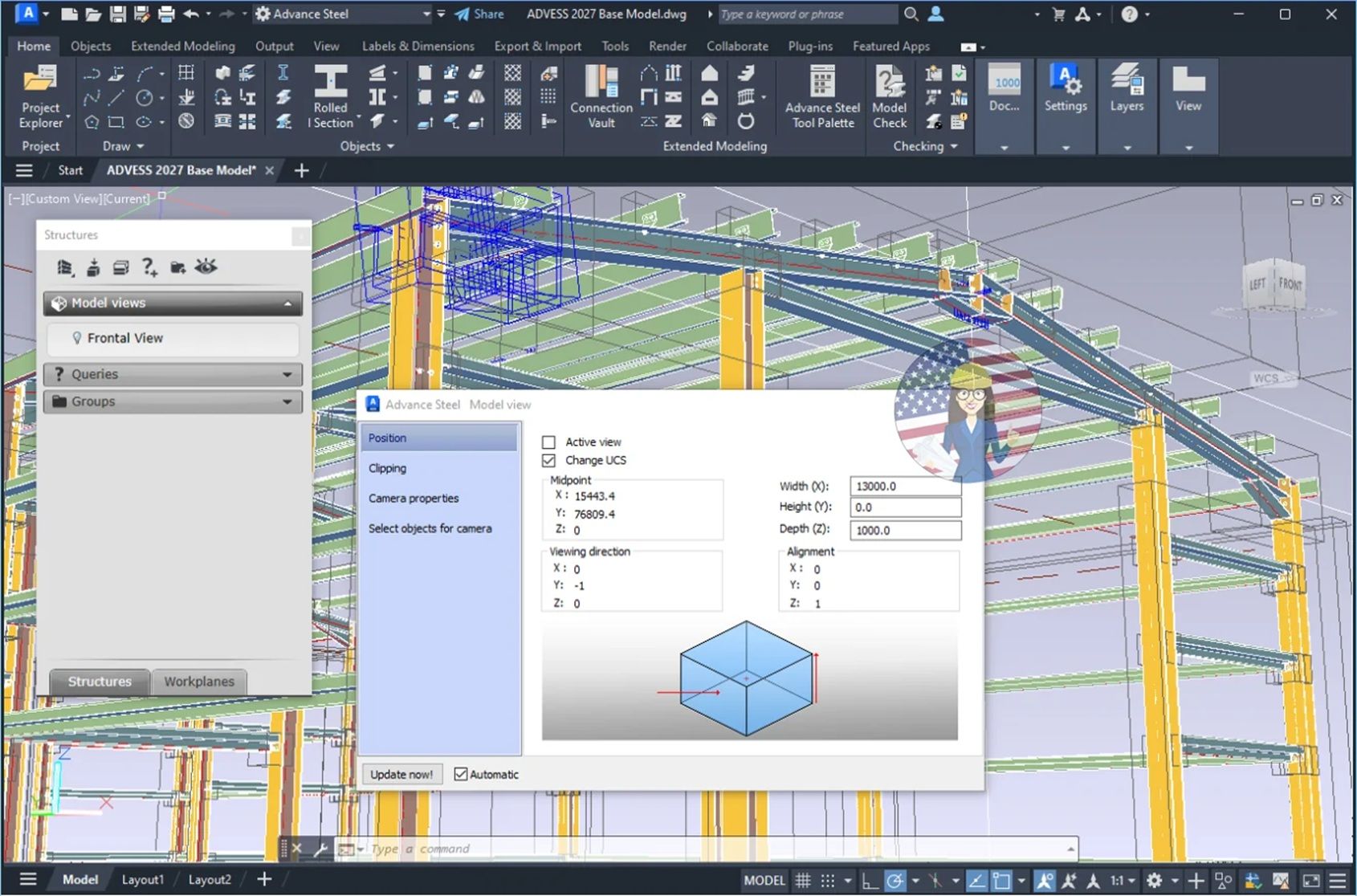Image resolution: width=1357 pixels, height=896 pixels.
Task: Click the Frontal View model view item
Action: pyautogui.click(x=173, y=338)
